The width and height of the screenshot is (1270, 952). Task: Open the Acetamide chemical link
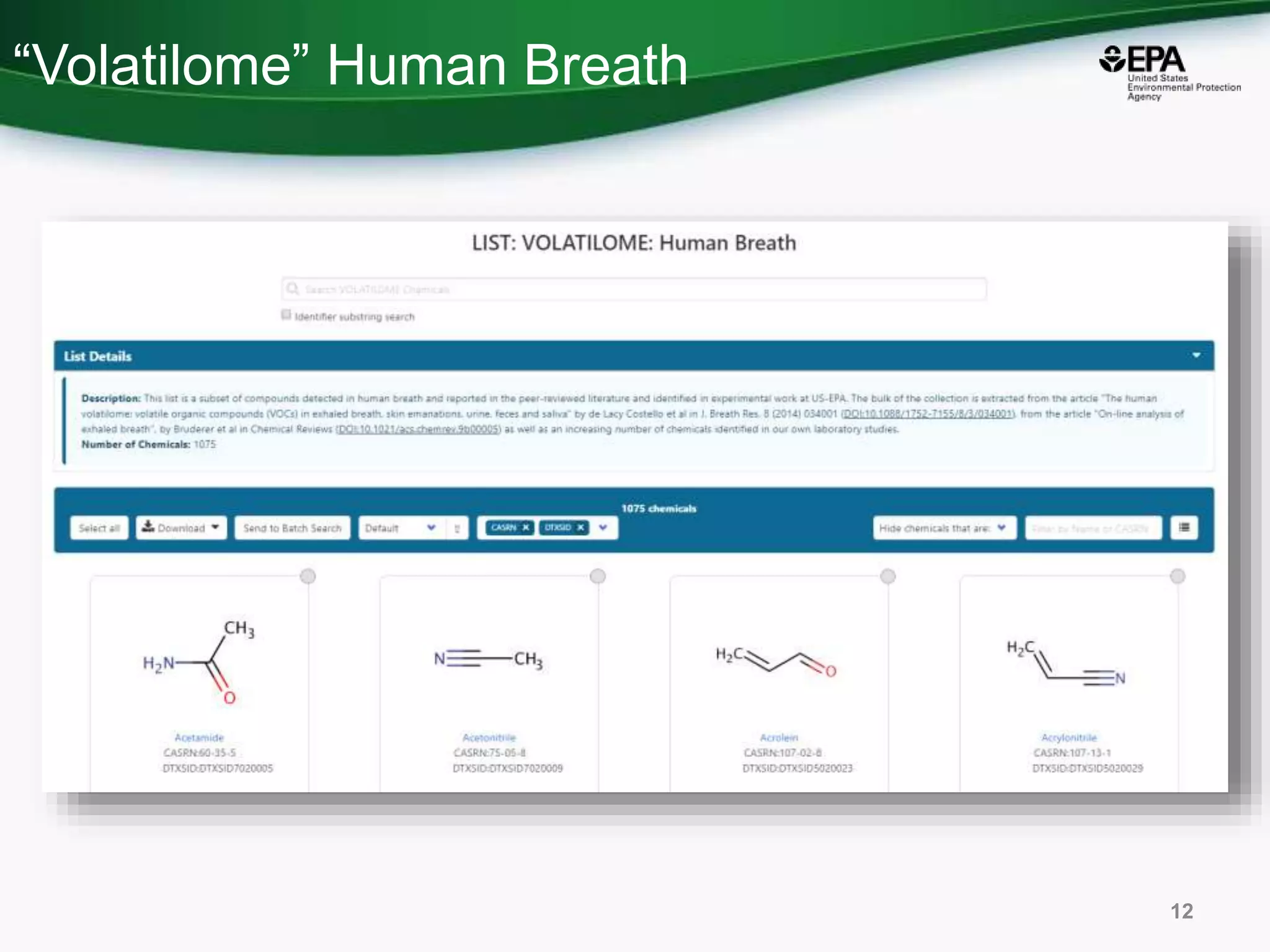(x=199, y=738)
